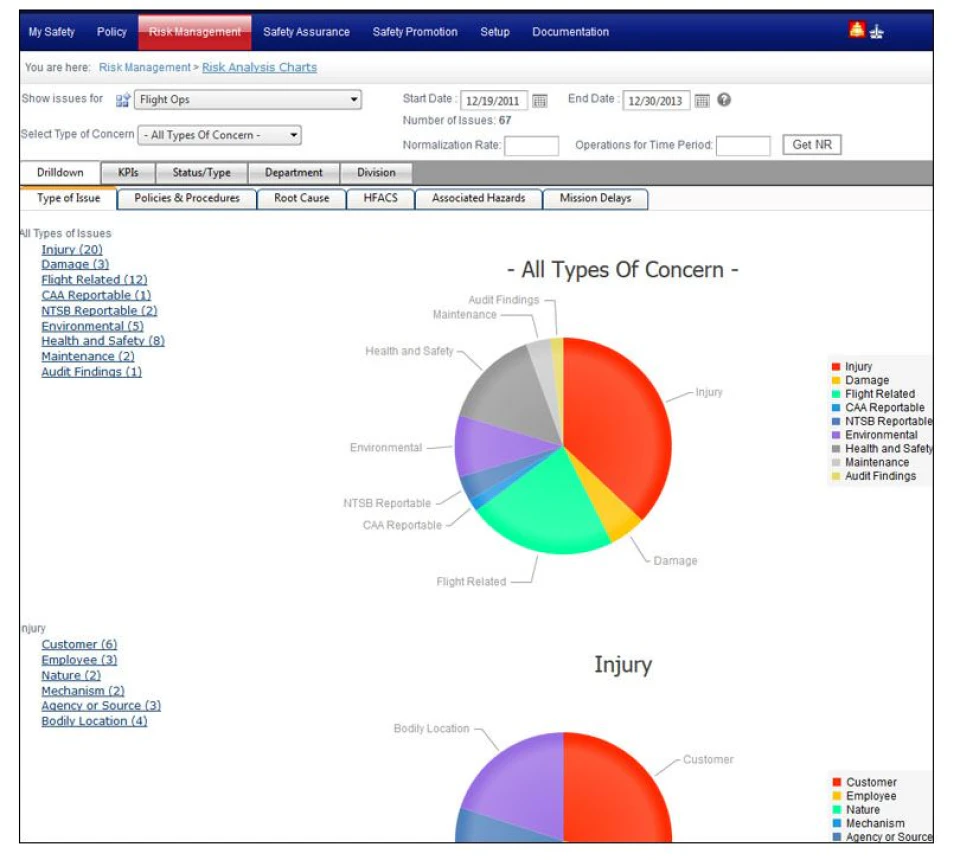This screenshot has height=860, width=960.
Task: Click the help question mark icon
Action: click(x=722, y=101)
